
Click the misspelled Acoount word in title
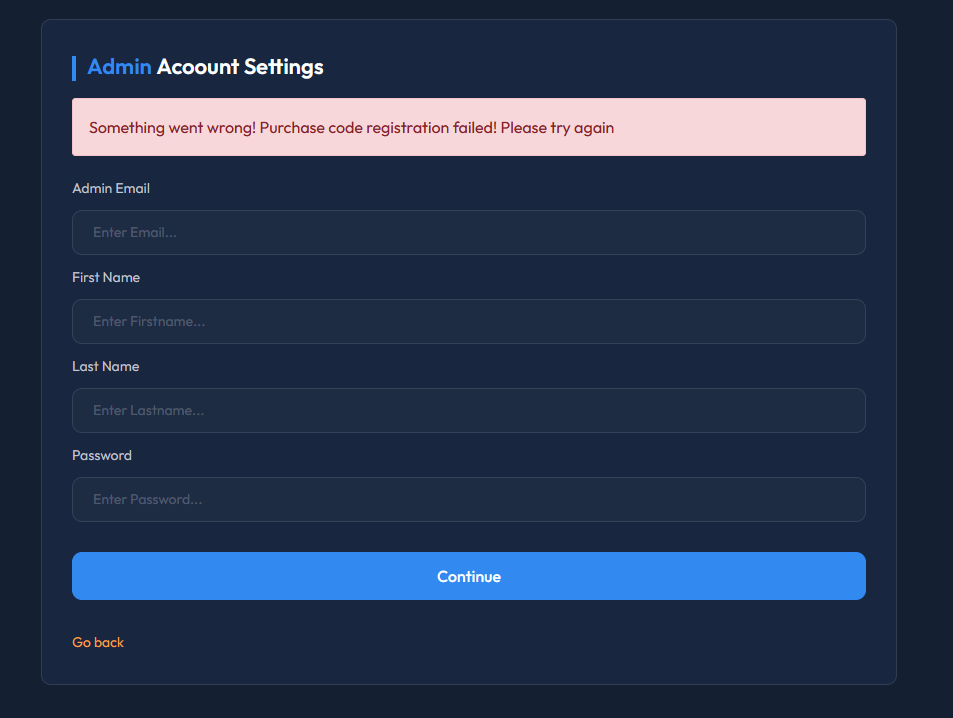click(x=198, y=67)
